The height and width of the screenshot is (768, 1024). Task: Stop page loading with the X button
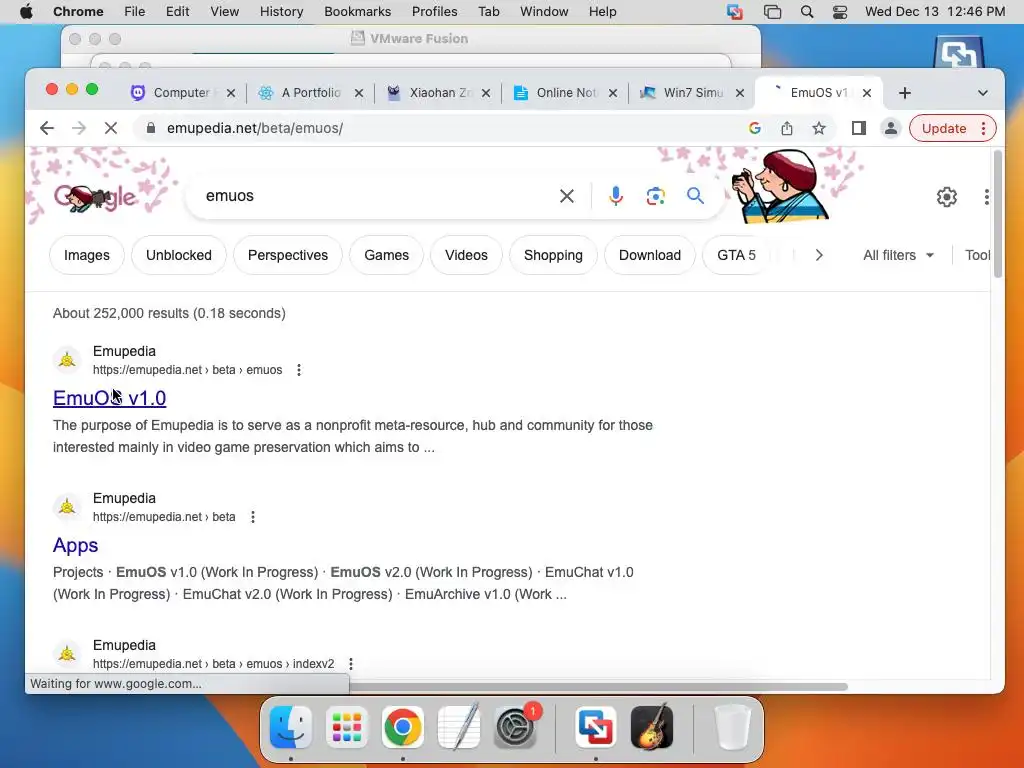tap(111, 128)
